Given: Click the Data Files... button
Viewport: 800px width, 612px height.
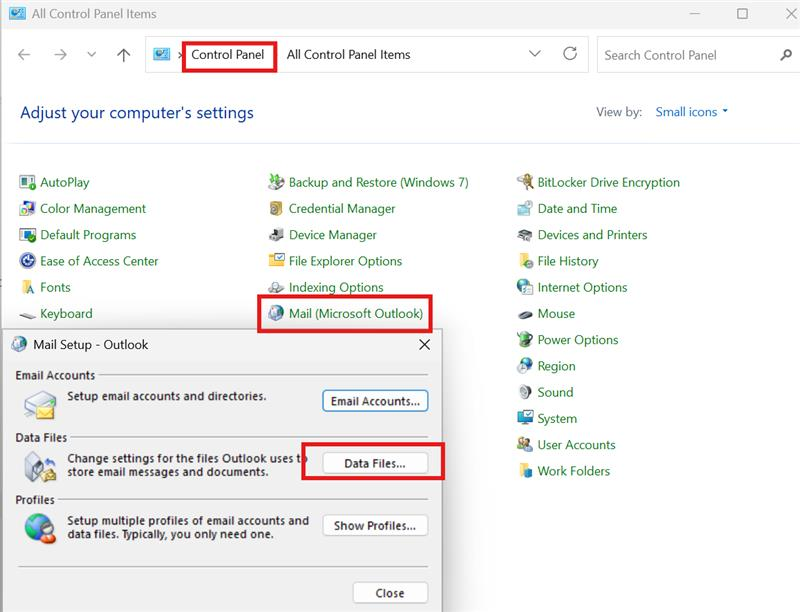Looking at the screenshot, I should click(x=375, y=463).
